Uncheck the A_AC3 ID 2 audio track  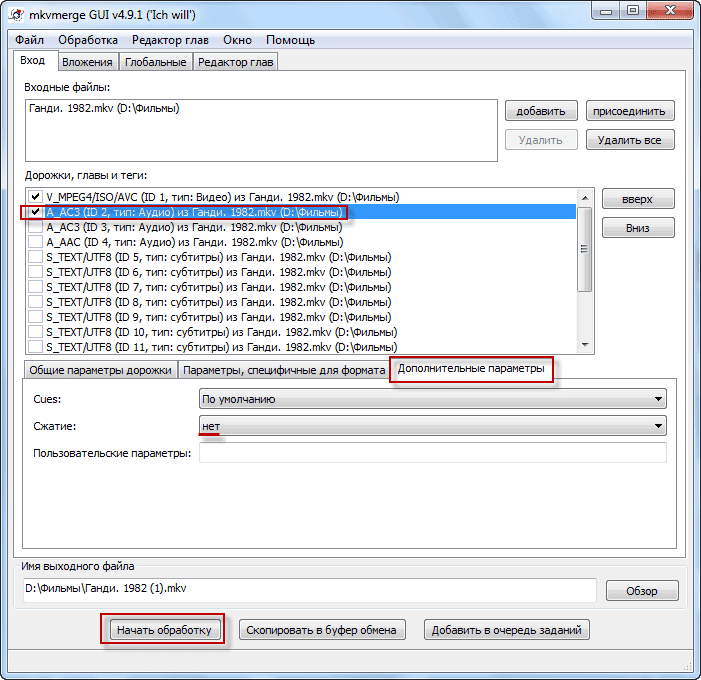[x=35, y=212]
